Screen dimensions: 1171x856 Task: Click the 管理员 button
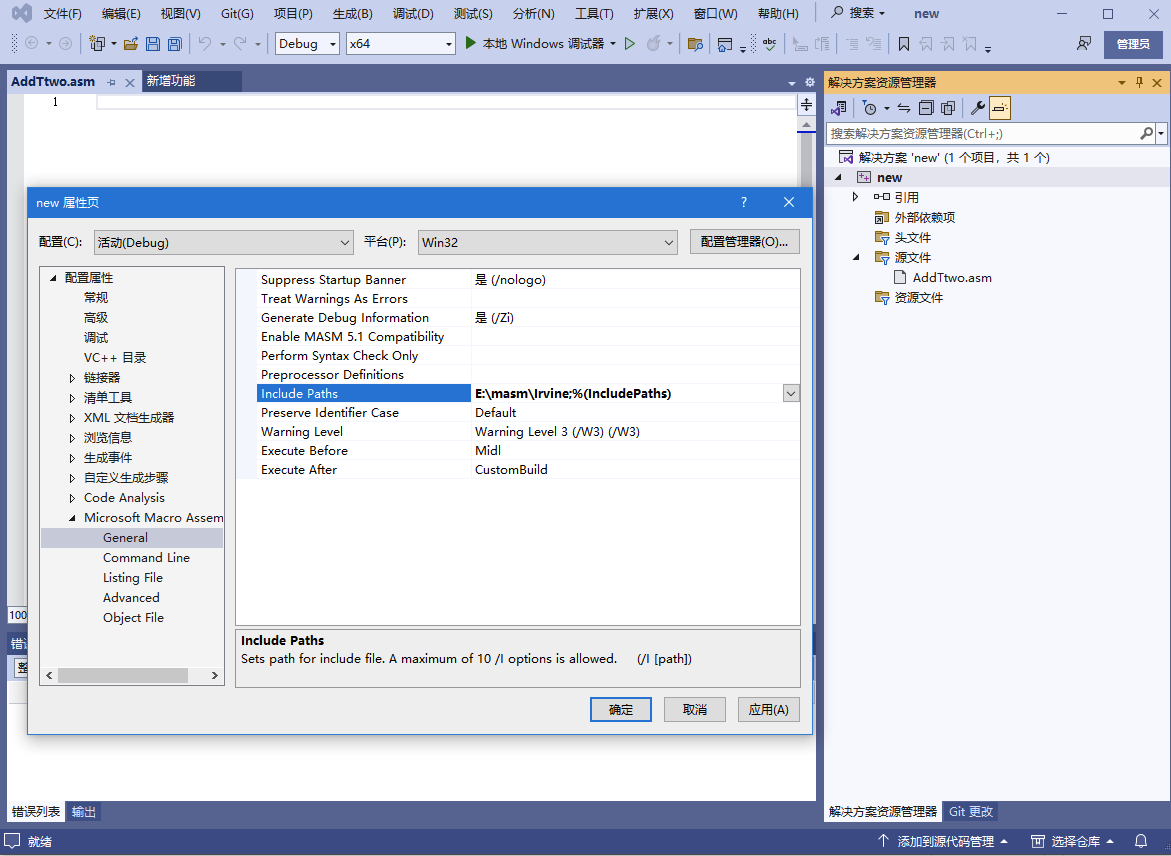pyautogui.click(x=1133, y=44)
